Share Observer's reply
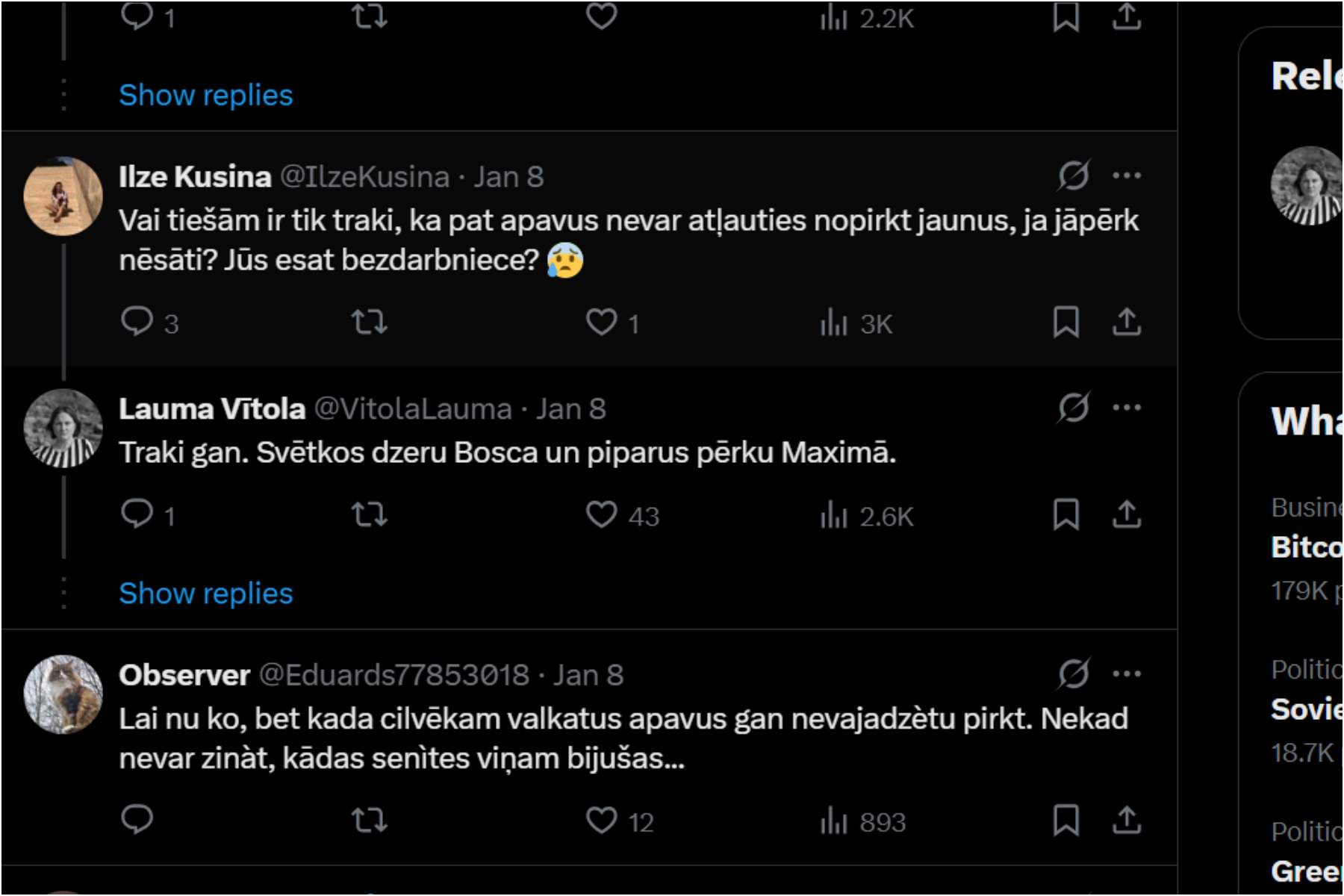1344x896 pixels. click(x=1127, y=821)
